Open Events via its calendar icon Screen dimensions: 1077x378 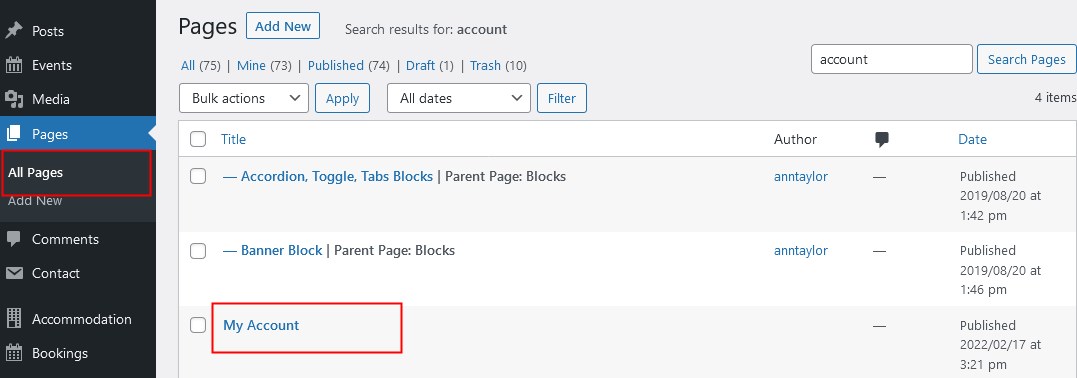click(14, 65)
